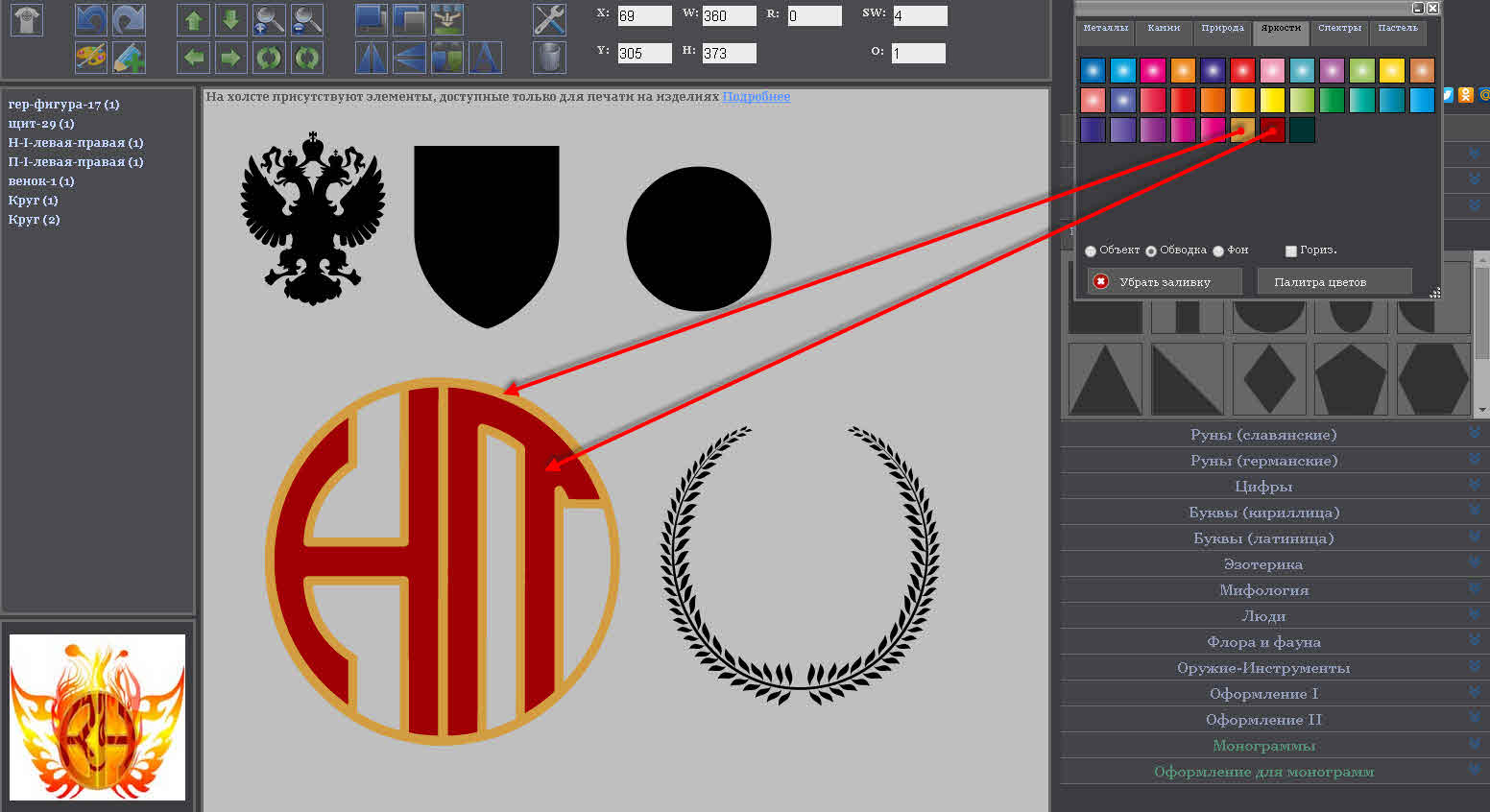Switch to the Спектры palette tab
1490x812 pixels.
click(x=1340, y=32)
